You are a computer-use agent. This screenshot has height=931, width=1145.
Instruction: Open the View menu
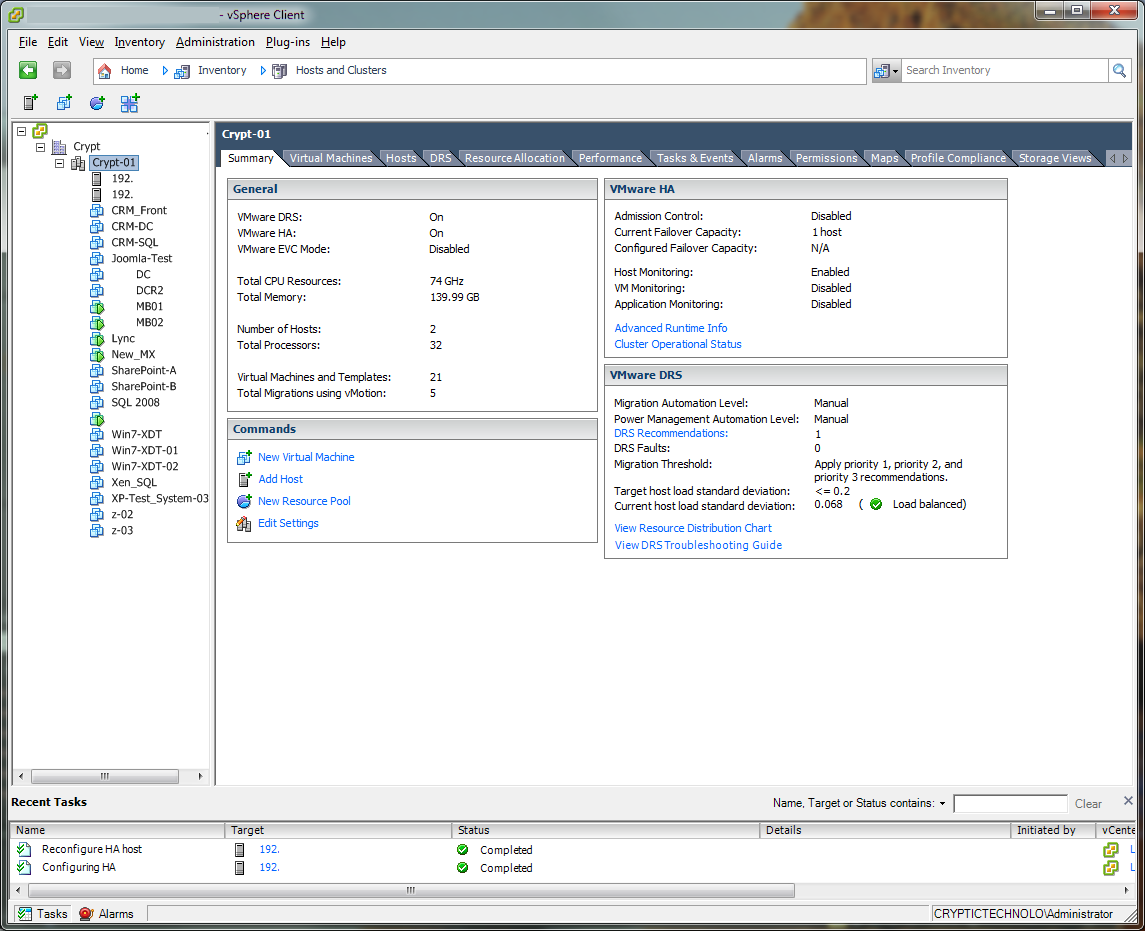(91, 42)
